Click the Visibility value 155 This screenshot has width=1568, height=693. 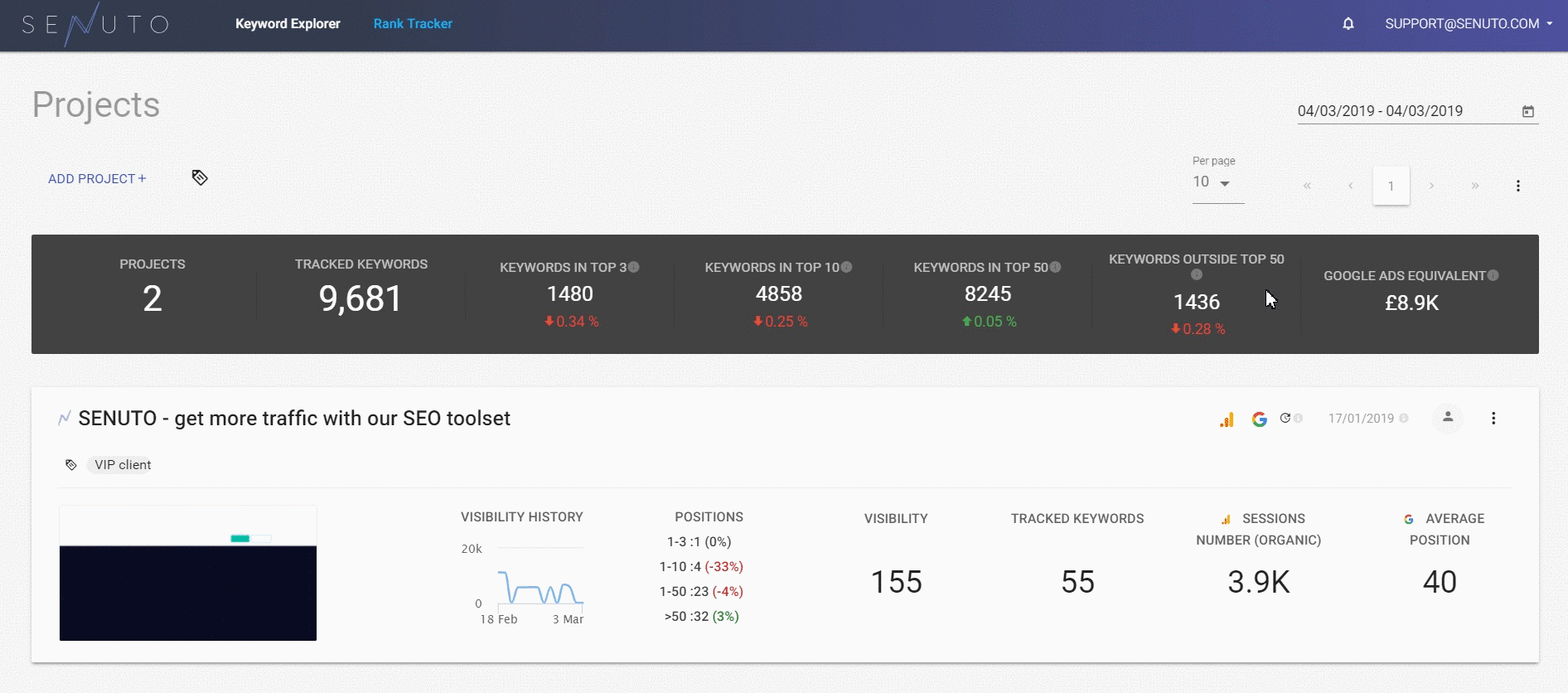[896, 582]
